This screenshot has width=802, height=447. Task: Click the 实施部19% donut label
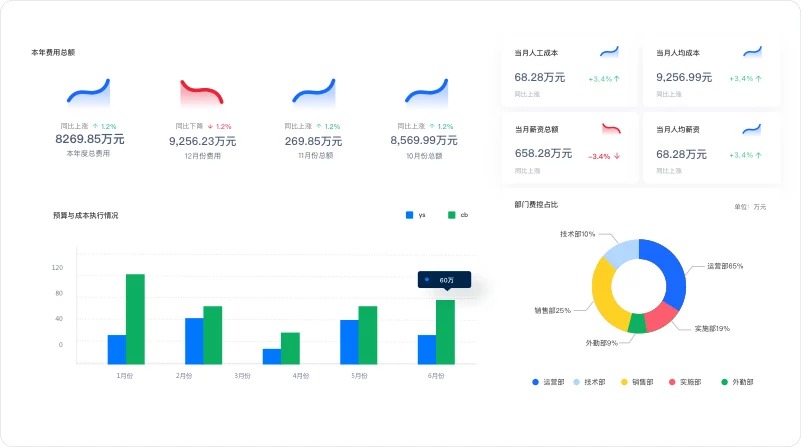712,328
